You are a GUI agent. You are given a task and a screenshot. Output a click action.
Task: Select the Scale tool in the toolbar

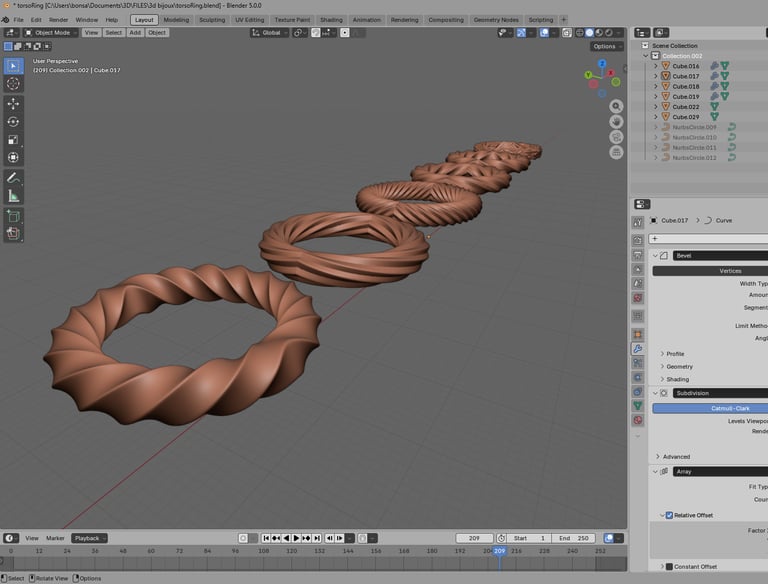(x=14, y=139)
